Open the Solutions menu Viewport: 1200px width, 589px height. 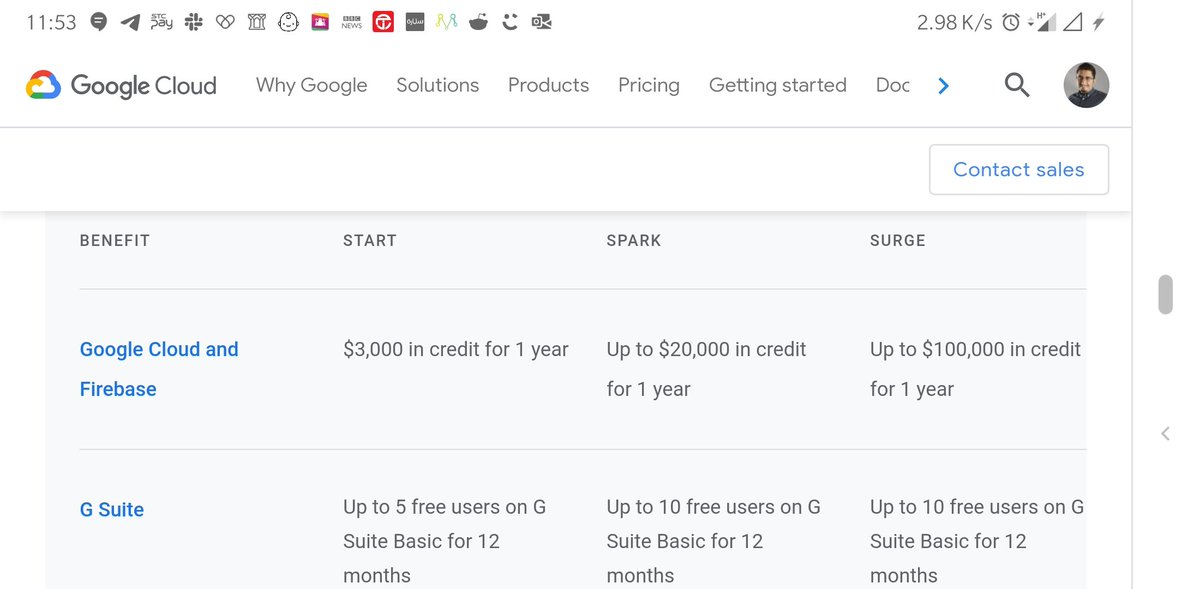tap(438, 85)
